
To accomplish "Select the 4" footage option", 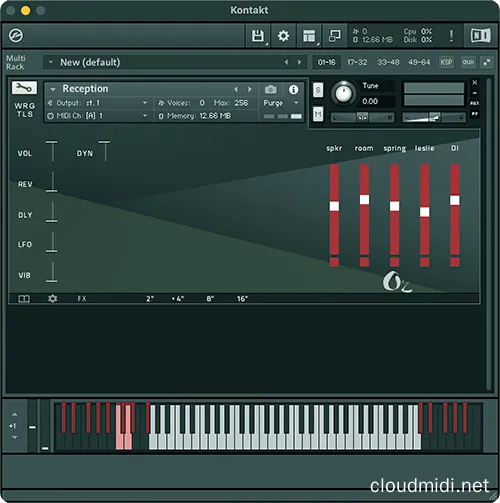I will click(x=178, y=299).
